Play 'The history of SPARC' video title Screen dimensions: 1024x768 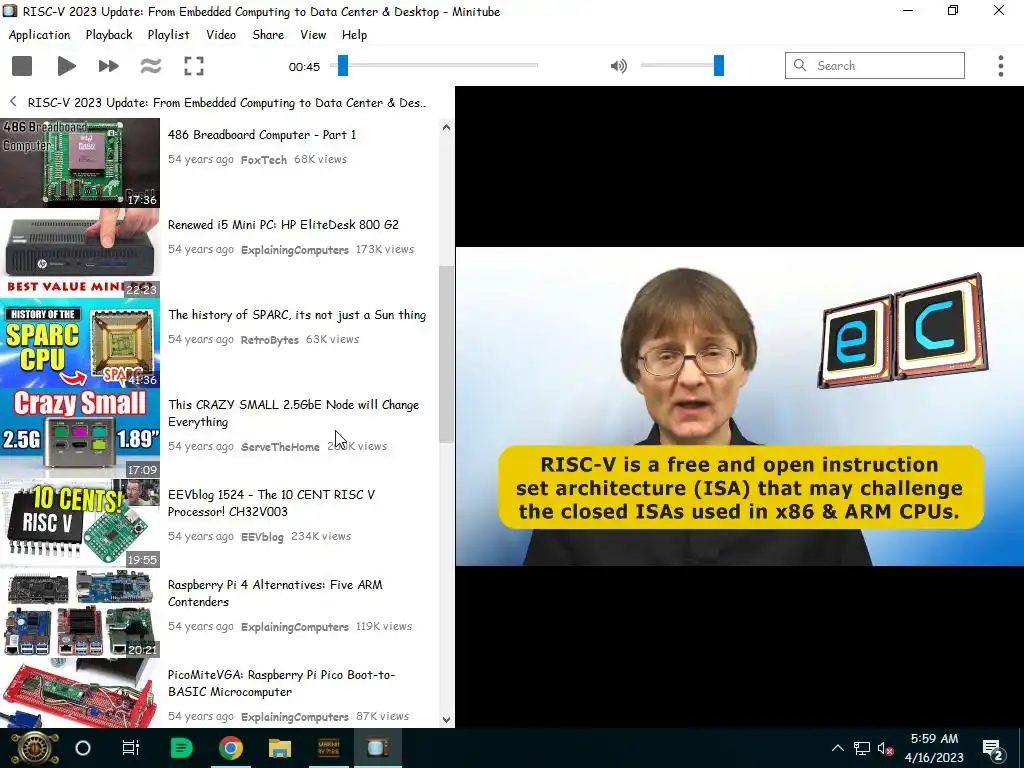[x=296, y=315]
